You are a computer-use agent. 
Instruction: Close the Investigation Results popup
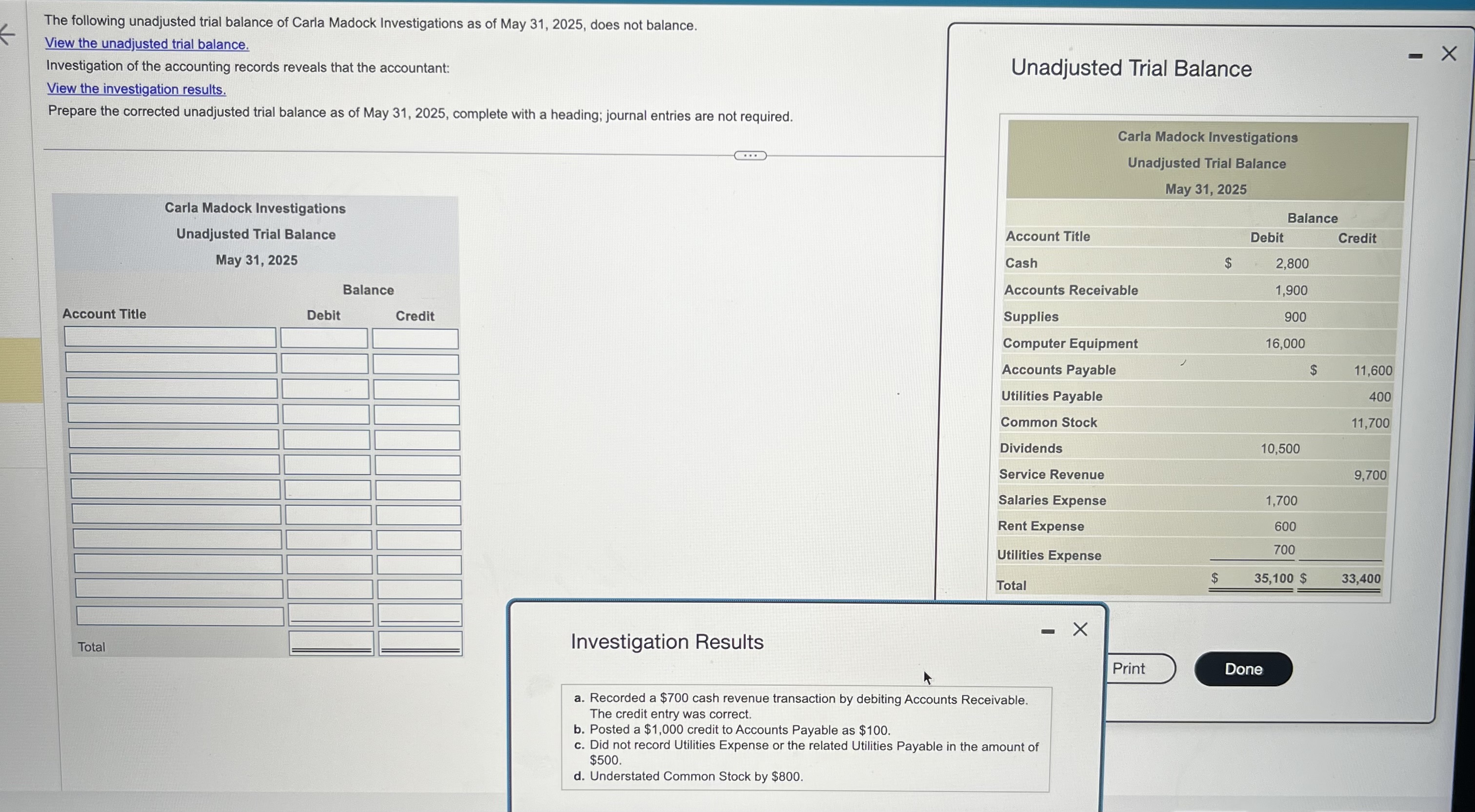click(x=1080, y=629)
